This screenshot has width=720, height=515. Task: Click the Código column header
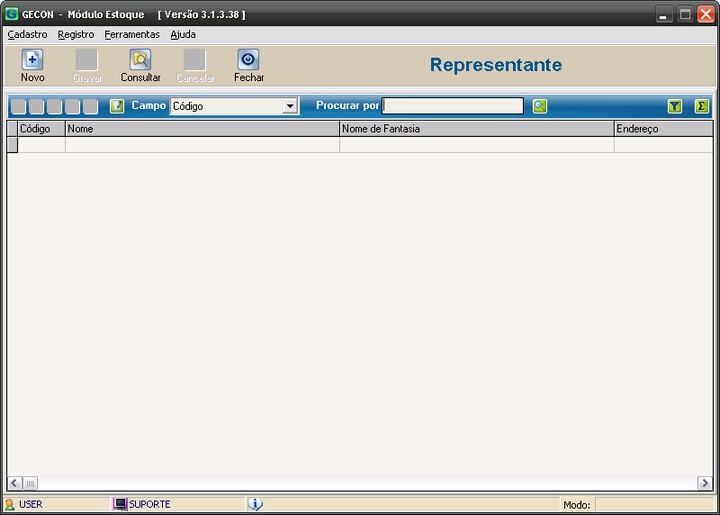point(41,129)
